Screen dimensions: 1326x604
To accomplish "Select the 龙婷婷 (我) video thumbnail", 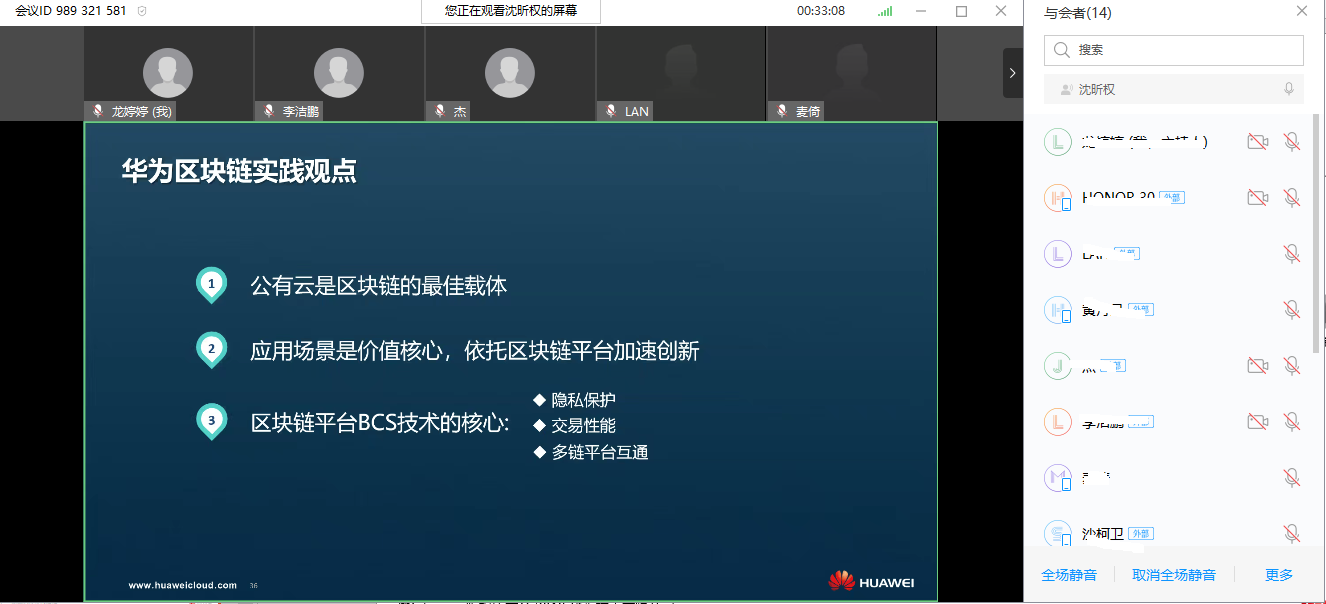I will point(168,73).
